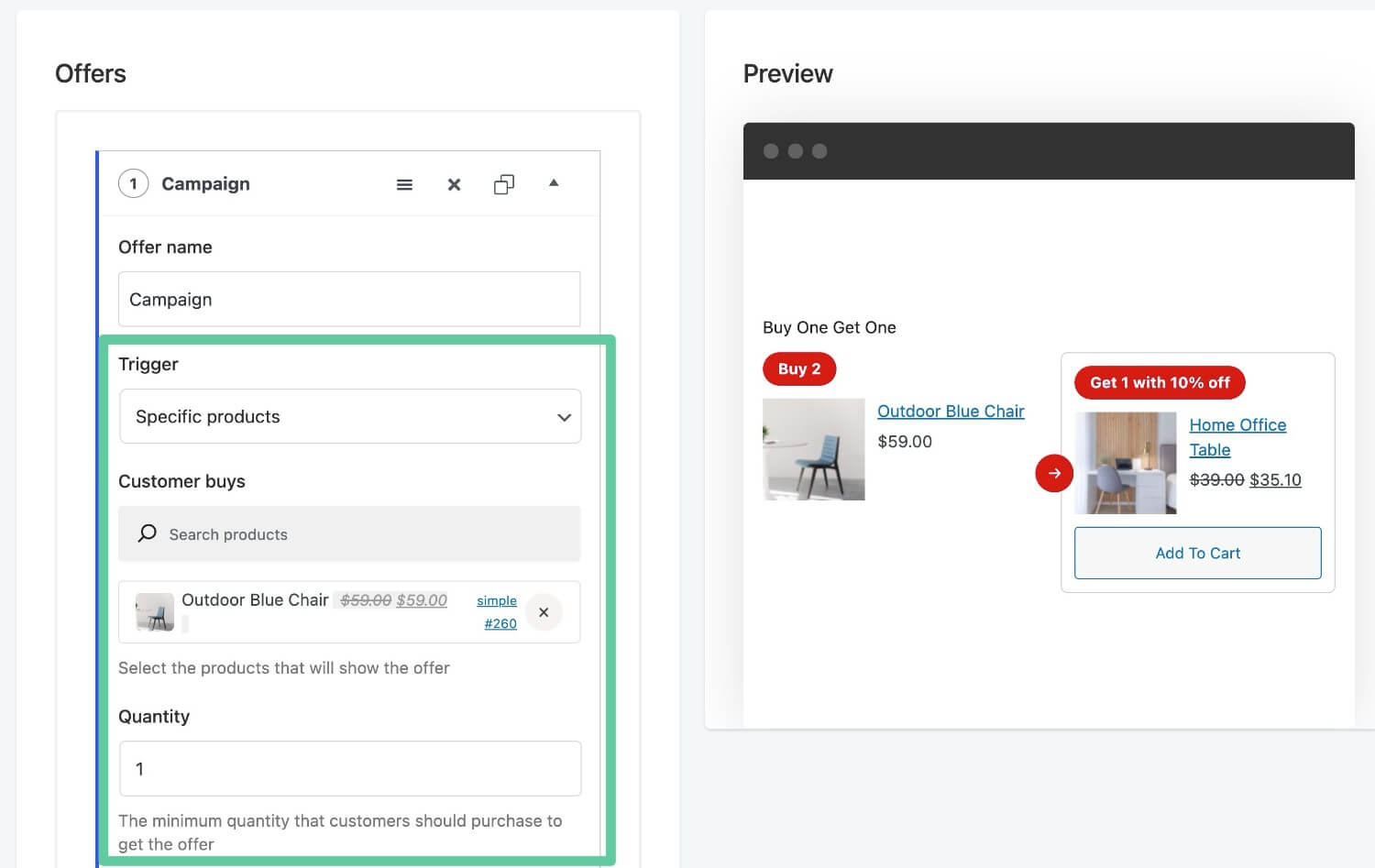
Task: Click the Add To Cart button
Action: pos(1198,553)
